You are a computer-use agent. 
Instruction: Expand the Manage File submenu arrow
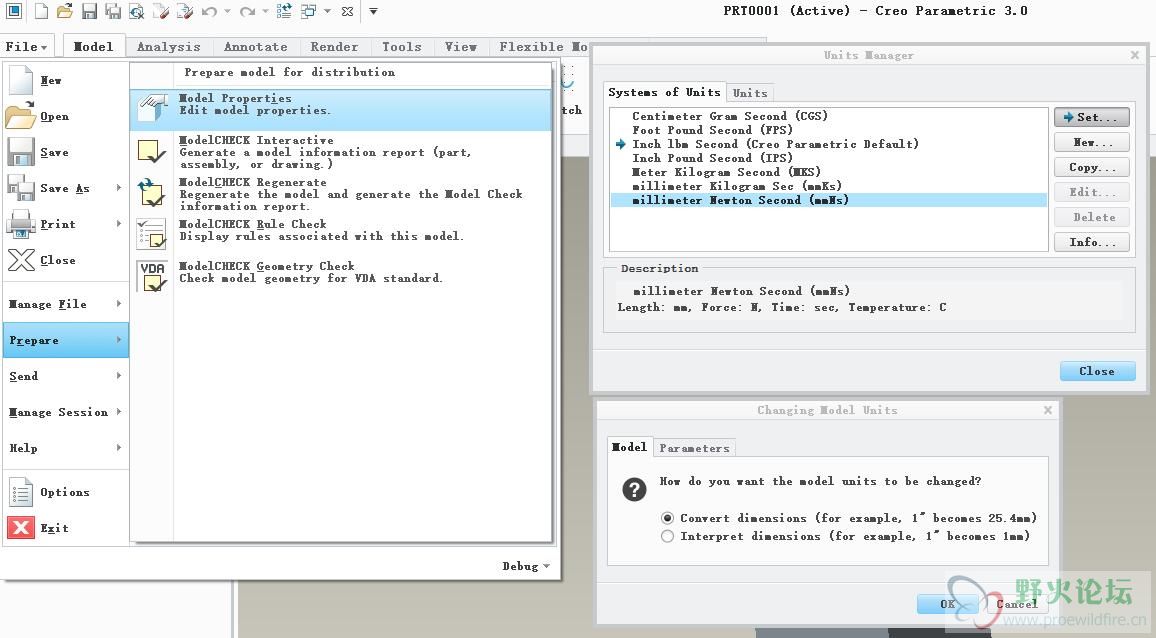[x=119, y=303]
